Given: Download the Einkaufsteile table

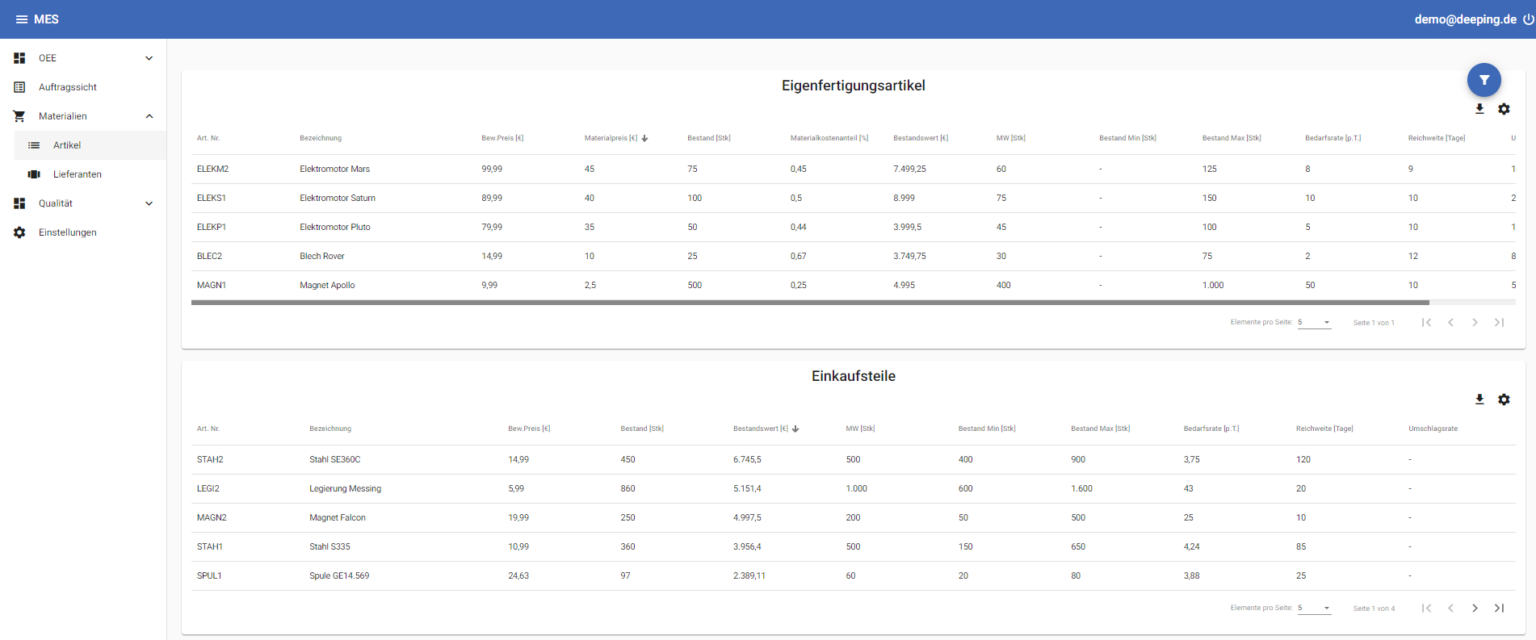Looking at the screenshot, I should (x=1480, y=399).
